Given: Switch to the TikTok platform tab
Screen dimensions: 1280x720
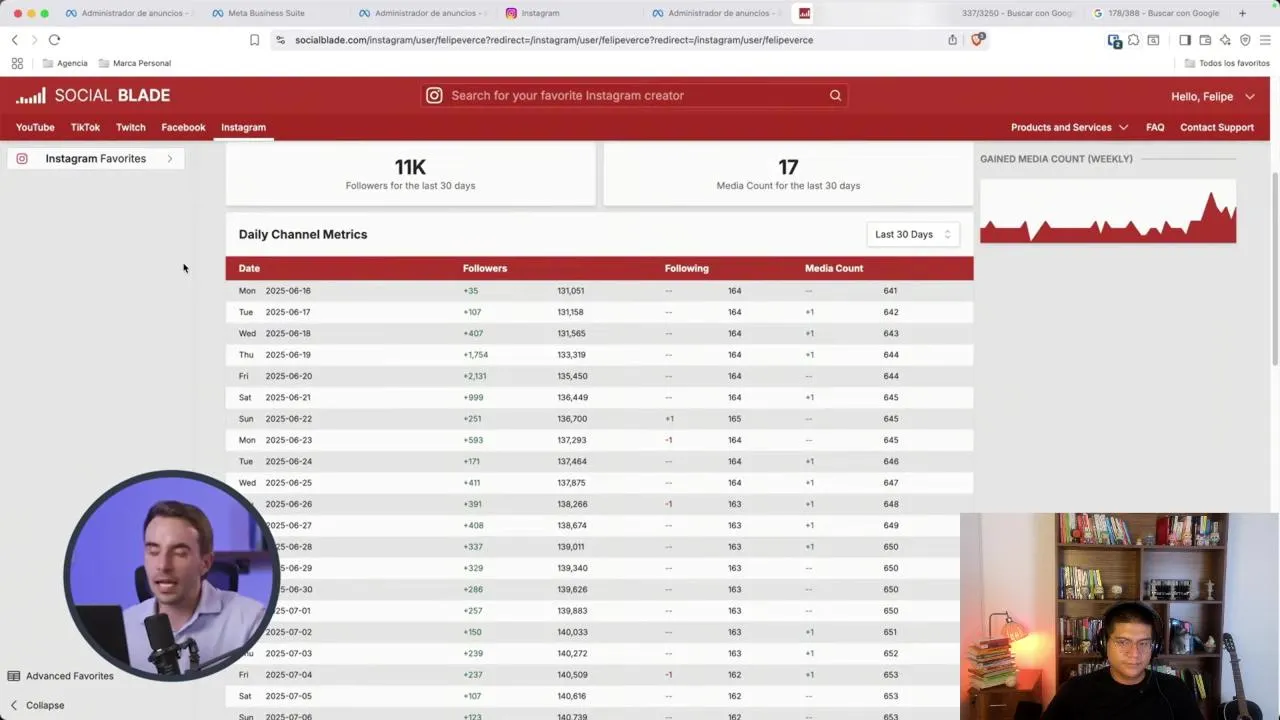Looking at the screenshot, I should tap(85, 127).
